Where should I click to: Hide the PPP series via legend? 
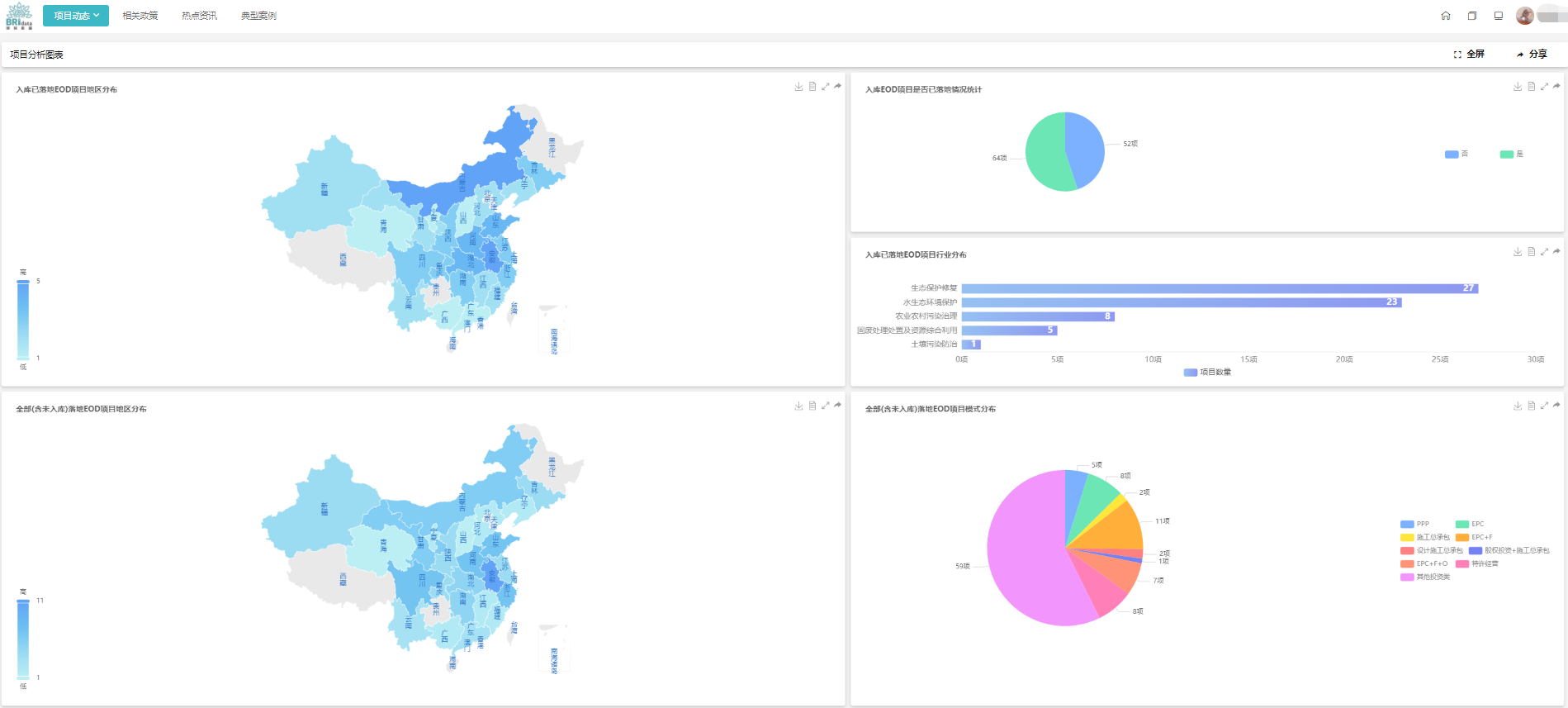tap(1415, 525)
